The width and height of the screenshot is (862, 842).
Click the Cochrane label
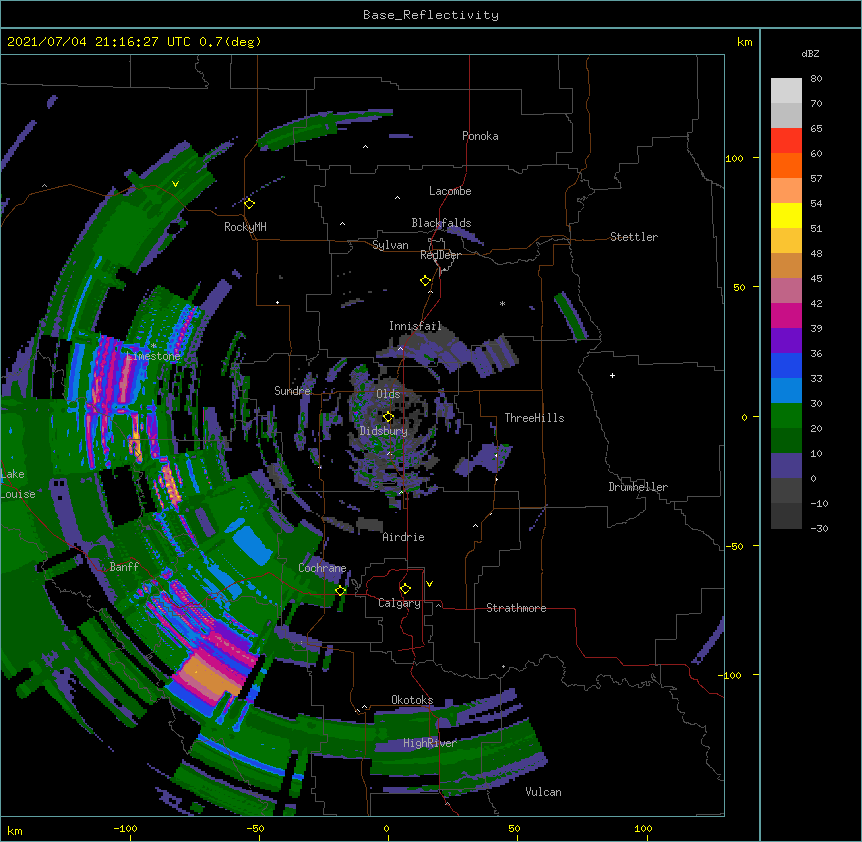[x=322, y=568]
